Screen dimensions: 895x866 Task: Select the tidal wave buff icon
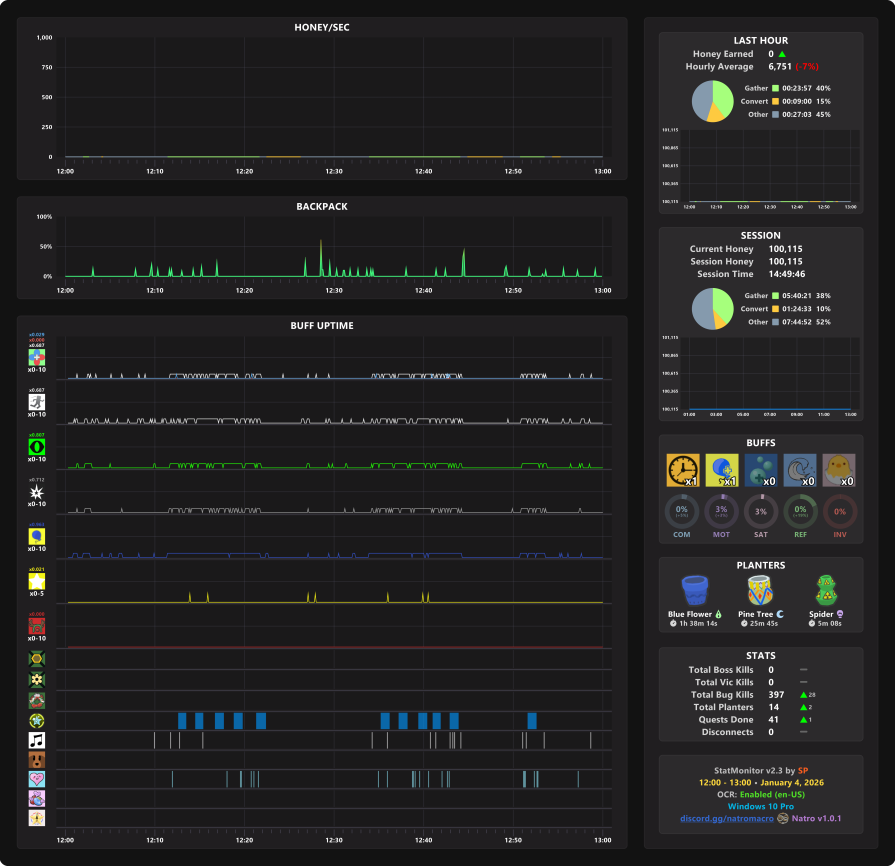point(800,470)
